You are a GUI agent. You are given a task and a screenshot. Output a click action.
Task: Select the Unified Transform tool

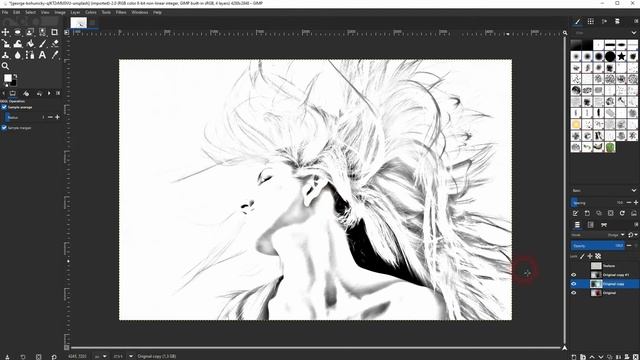(6, 43)
